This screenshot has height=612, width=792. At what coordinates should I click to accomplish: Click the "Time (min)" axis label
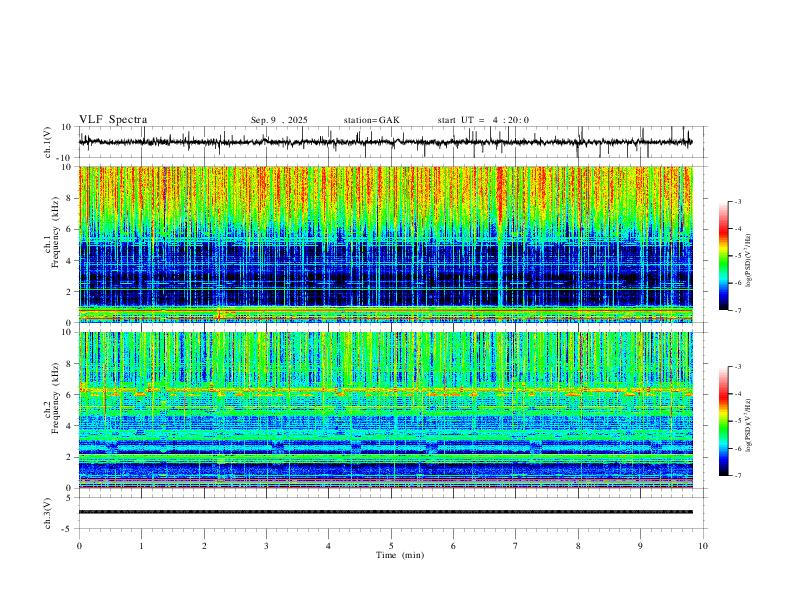400,555
